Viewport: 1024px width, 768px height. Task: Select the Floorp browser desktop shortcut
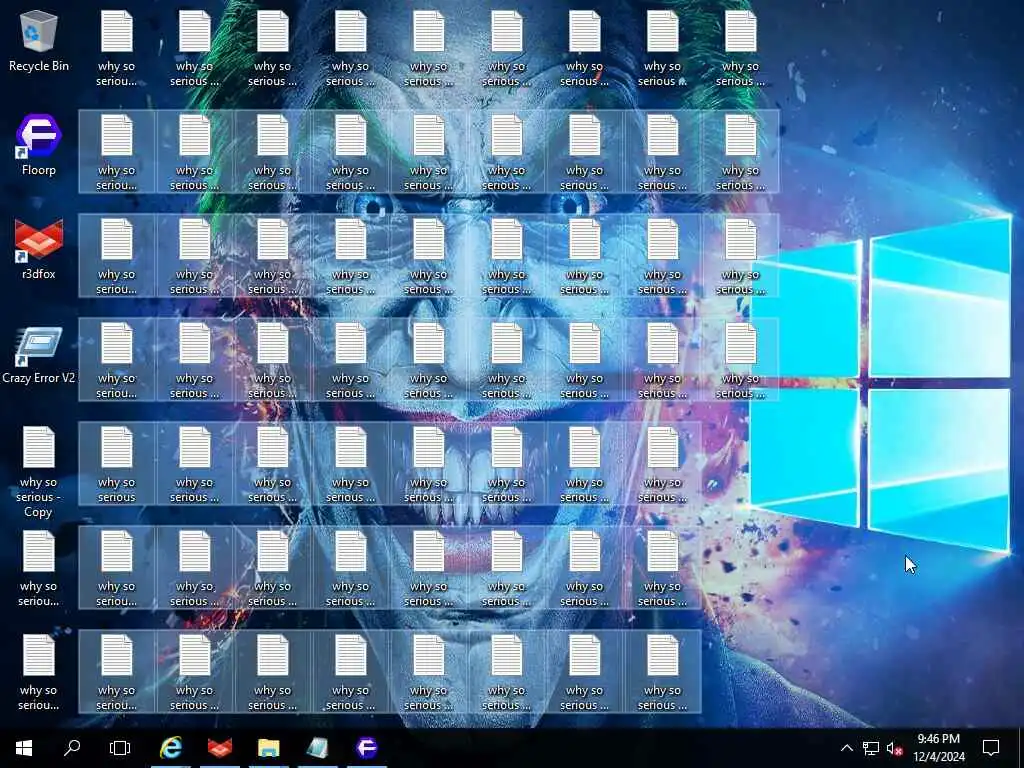(x=39, y=145)
